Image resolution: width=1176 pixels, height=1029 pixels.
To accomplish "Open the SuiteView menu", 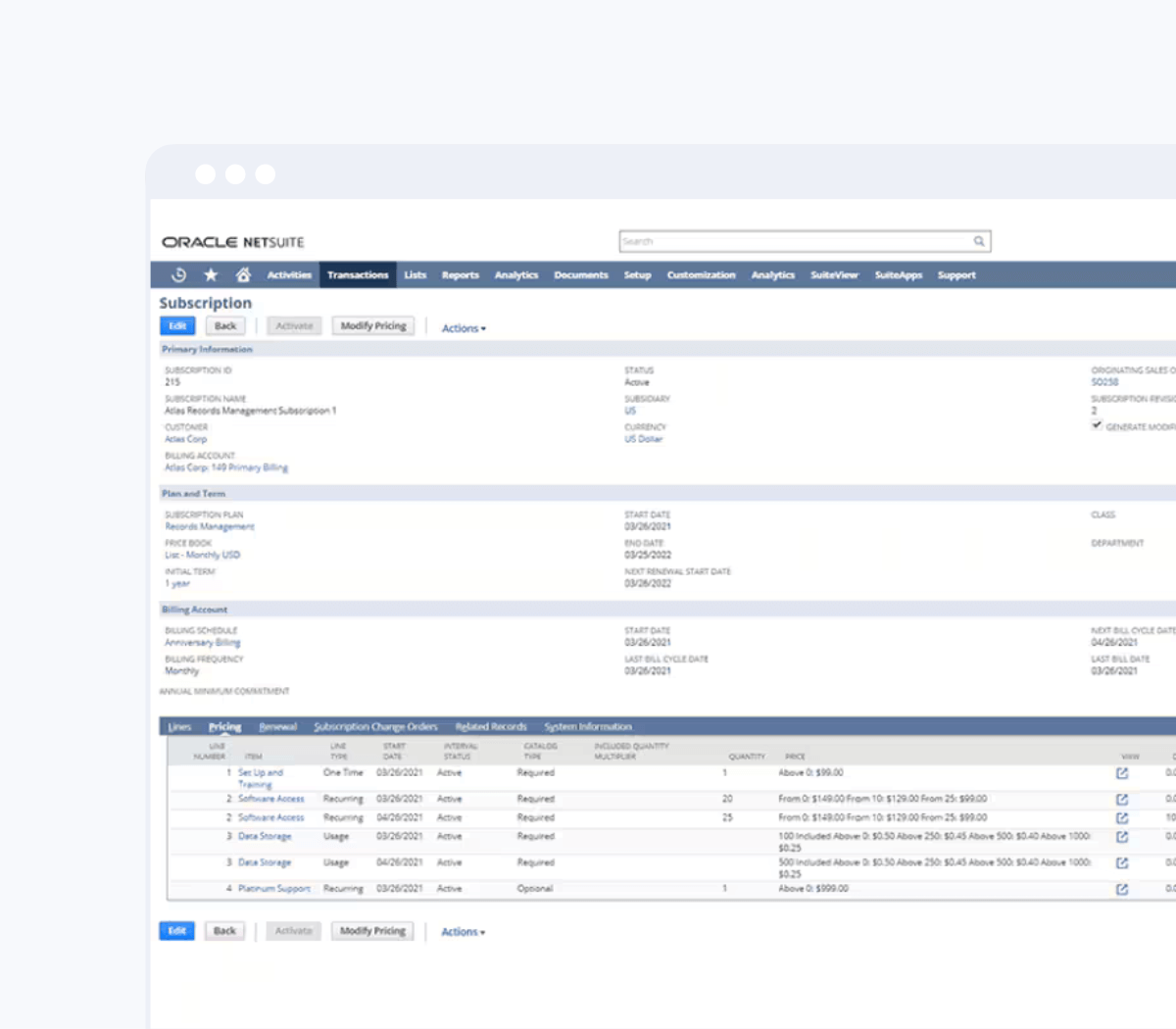I will pos(835,275).
